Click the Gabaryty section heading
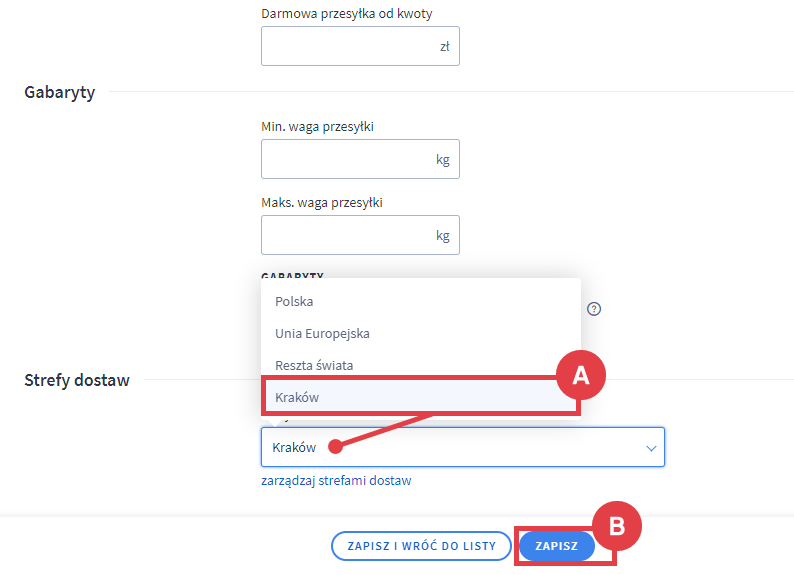794x575 pixels. 59,92
